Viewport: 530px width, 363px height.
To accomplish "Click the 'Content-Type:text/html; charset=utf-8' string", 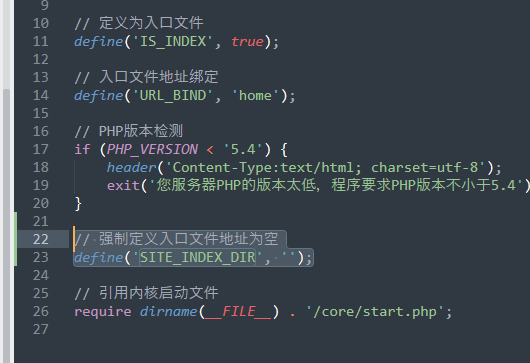I will [x=325, y=168].
